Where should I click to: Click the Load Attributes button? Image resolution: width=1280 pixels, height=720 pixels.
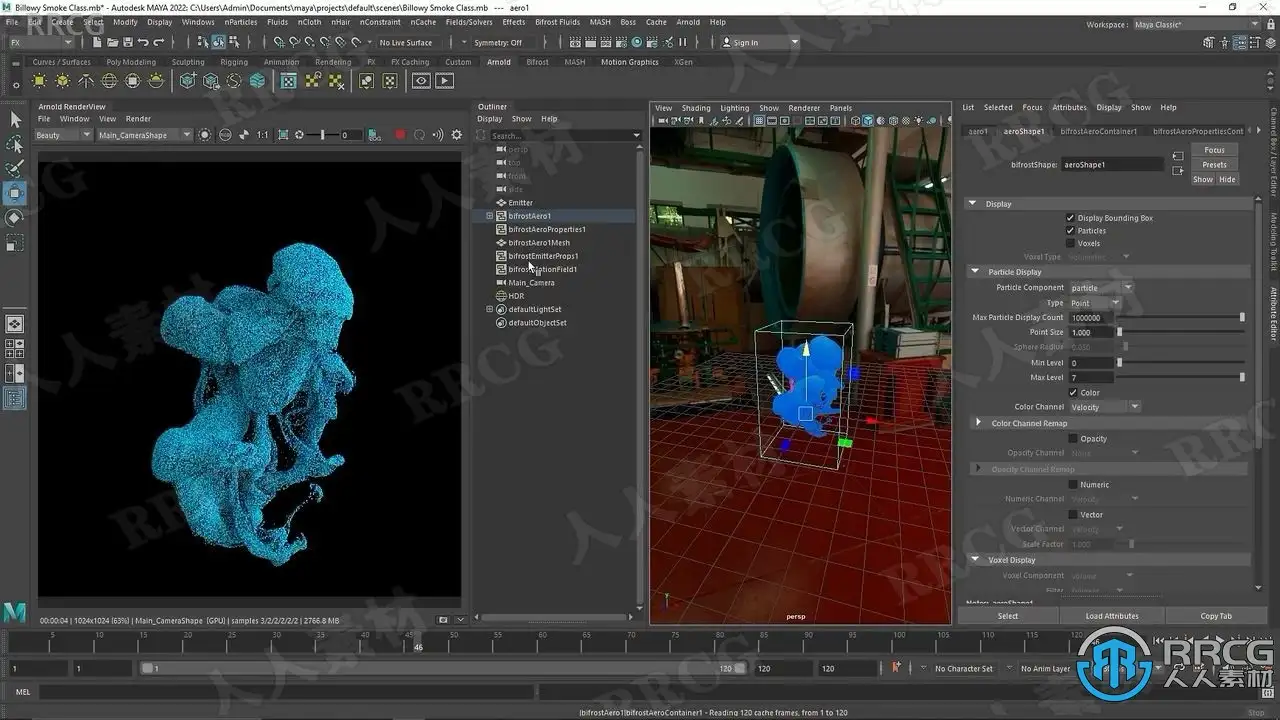click(1112, 616)
